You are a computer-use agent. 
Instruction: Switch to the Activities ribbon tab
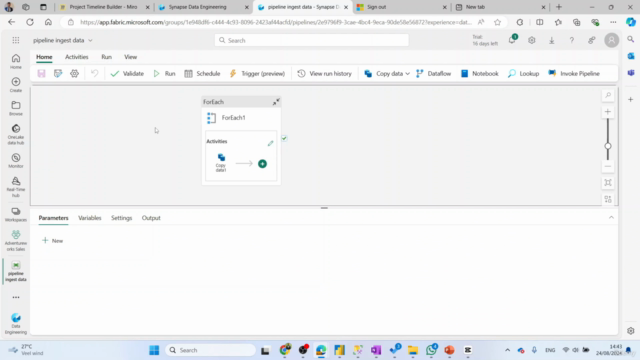[77, 57]
